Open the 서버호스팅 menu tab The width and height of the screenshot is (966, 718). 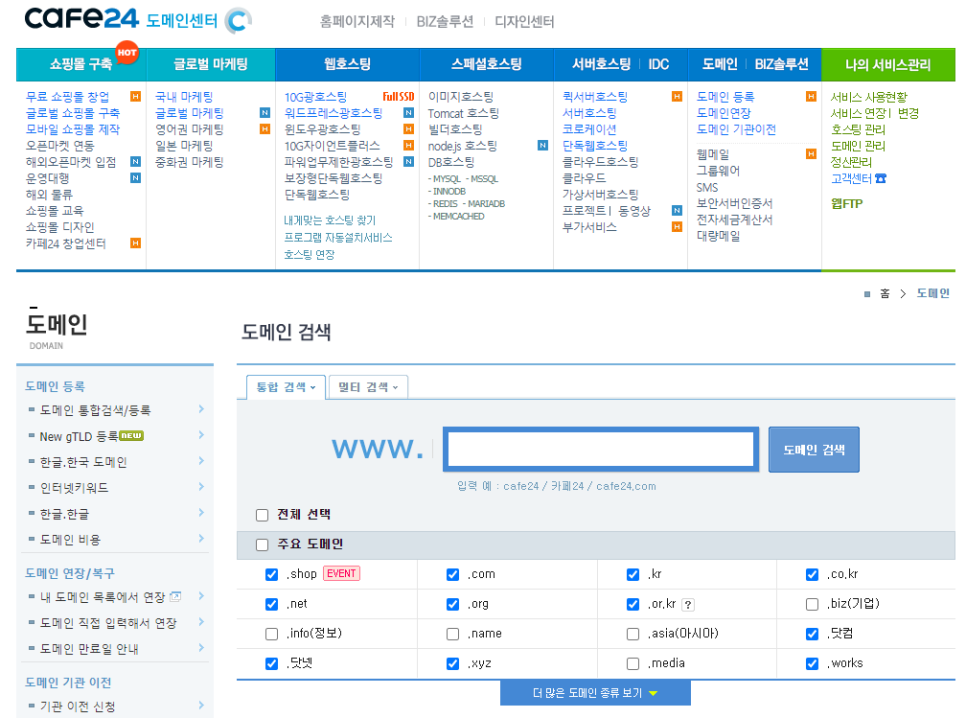pyautogui.click(x=601, y=64)
